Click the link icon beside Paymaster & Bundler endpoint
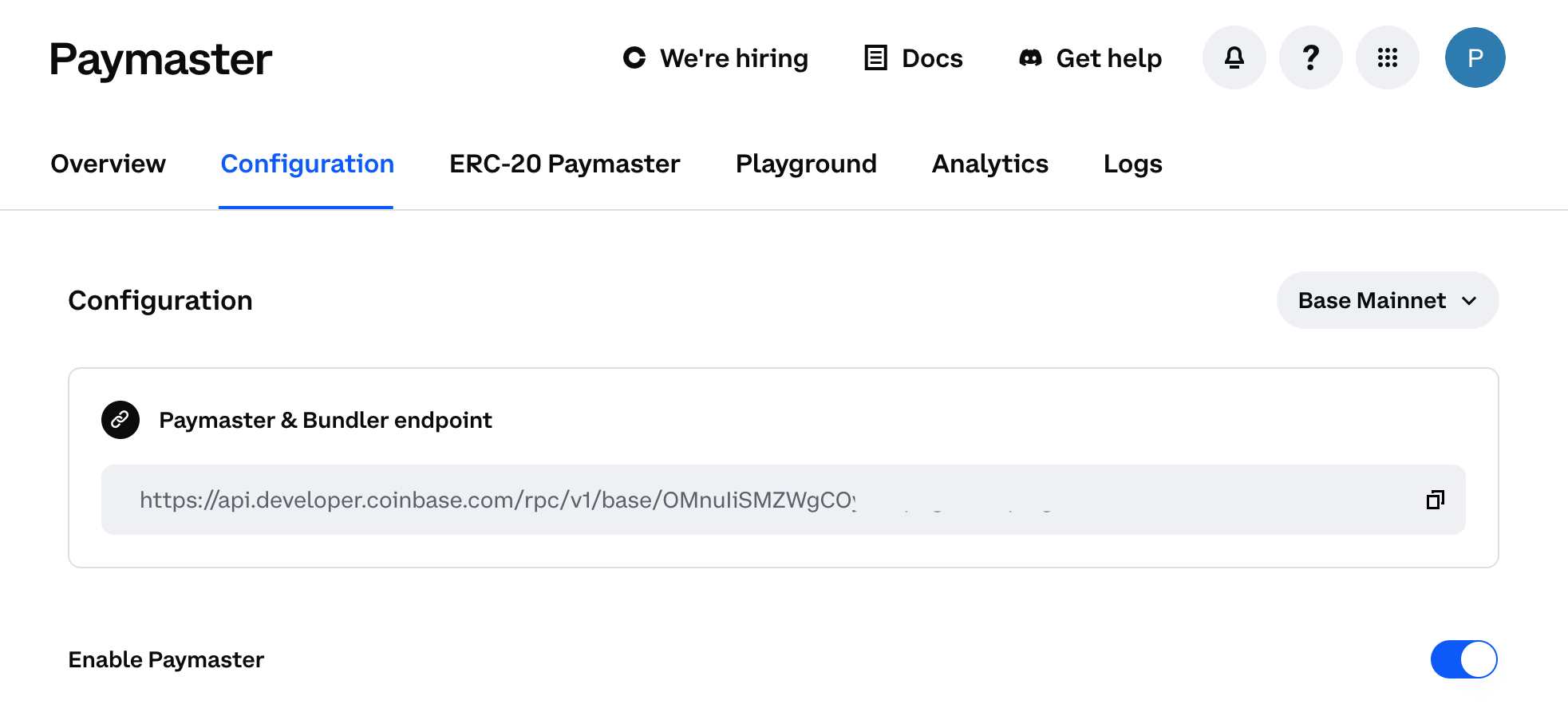The width and height of the screenshot is (1568, 716). click(120, 420)
